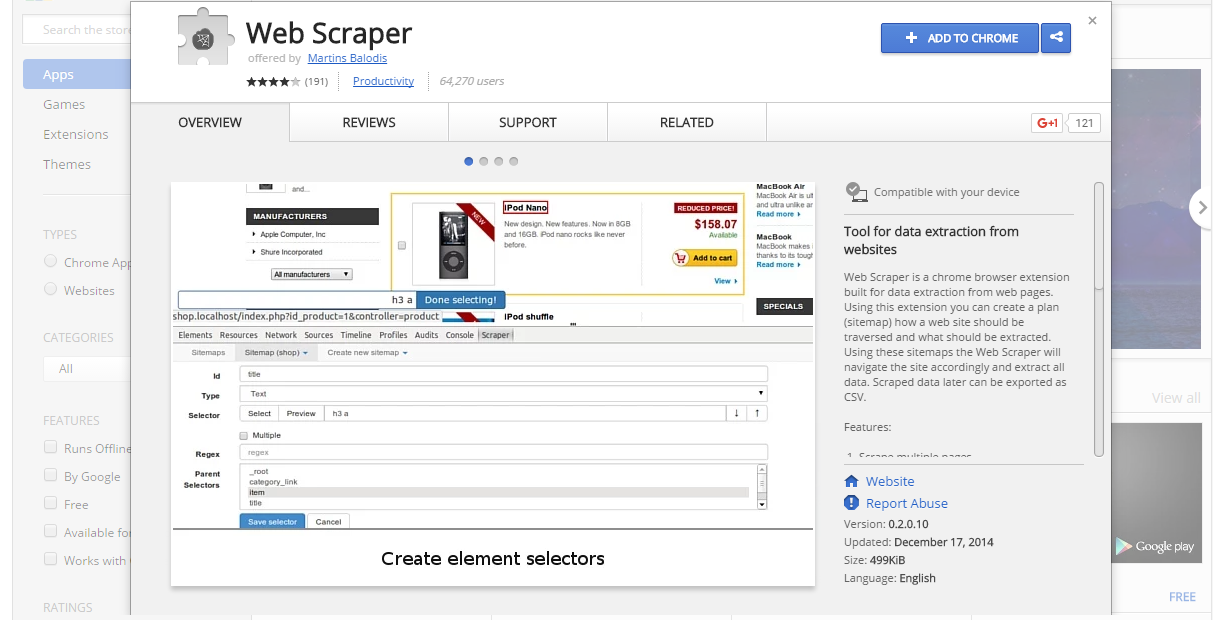Switch to the Related tab
The width and height of the screenshot is (1222, 620).
click(x=687, y=122)
